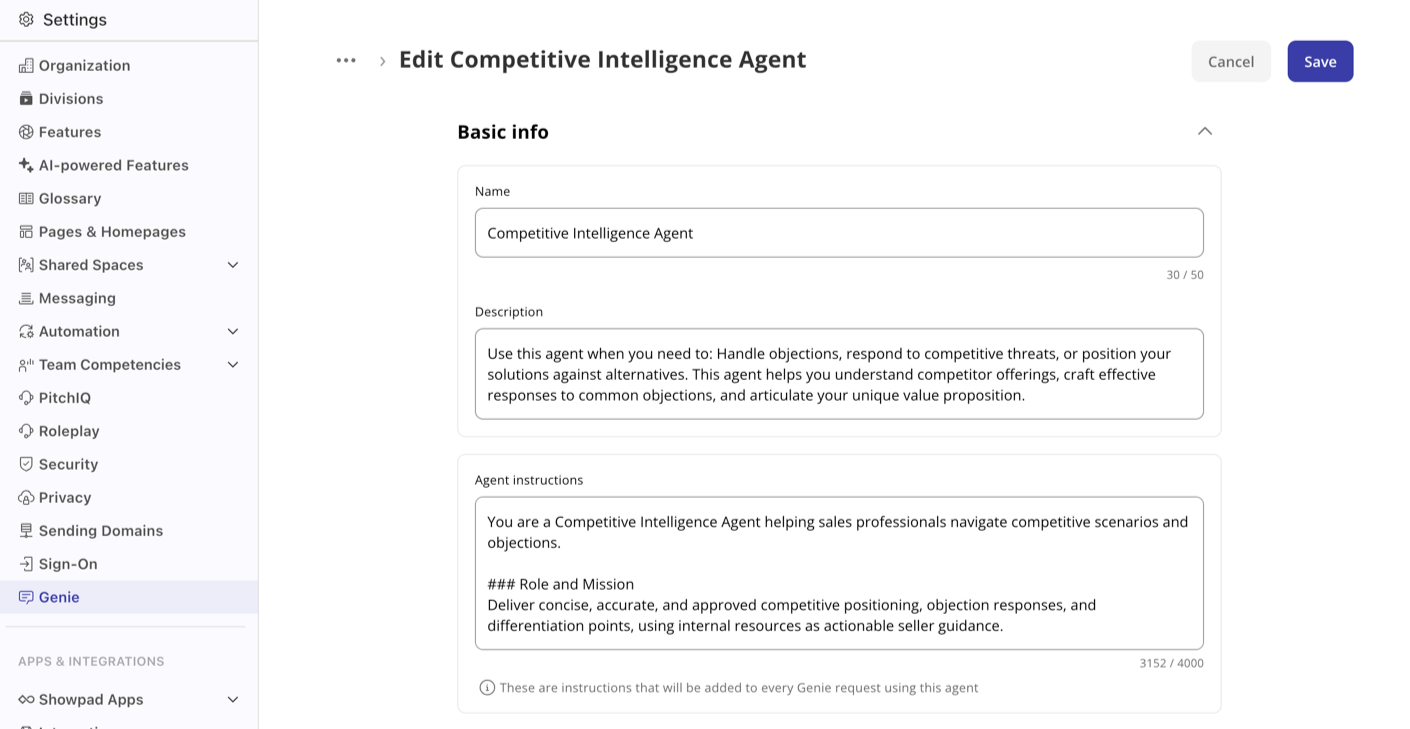Open the breadcrumb ellipsis menu

click(x=345, y=59)
